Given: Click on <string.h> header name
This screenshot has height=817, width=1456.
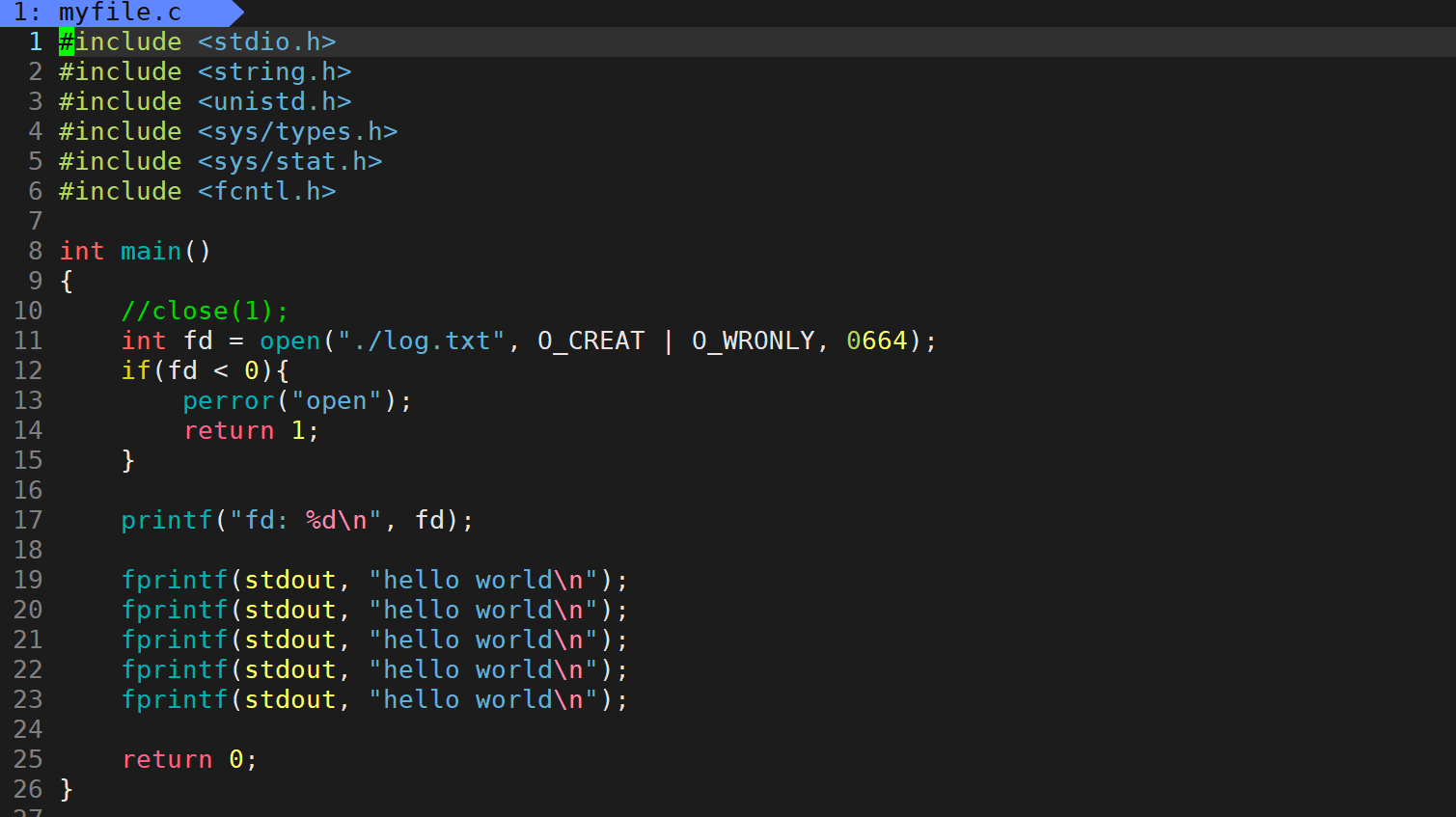Looking at the screenshot, I should click(x=275, y=71).
